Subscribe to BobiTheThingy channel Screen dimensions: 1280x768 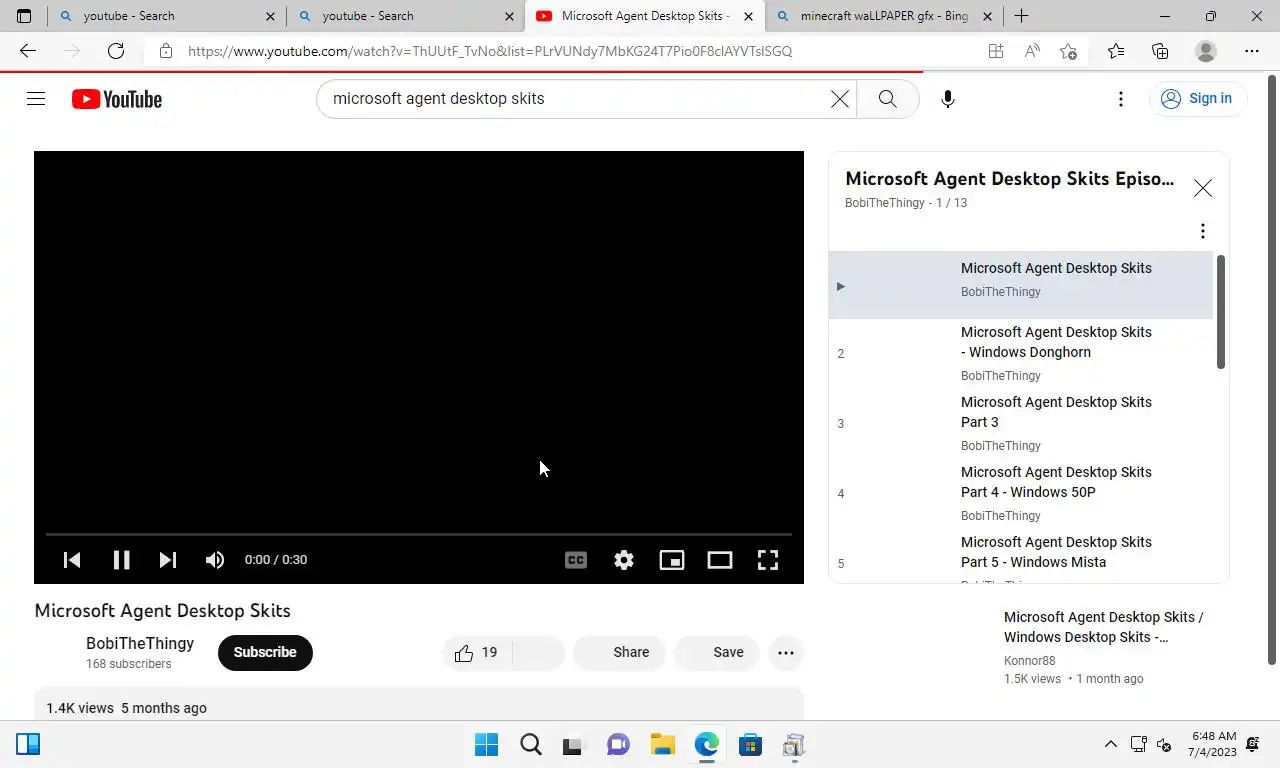click(x=265, y=652)
